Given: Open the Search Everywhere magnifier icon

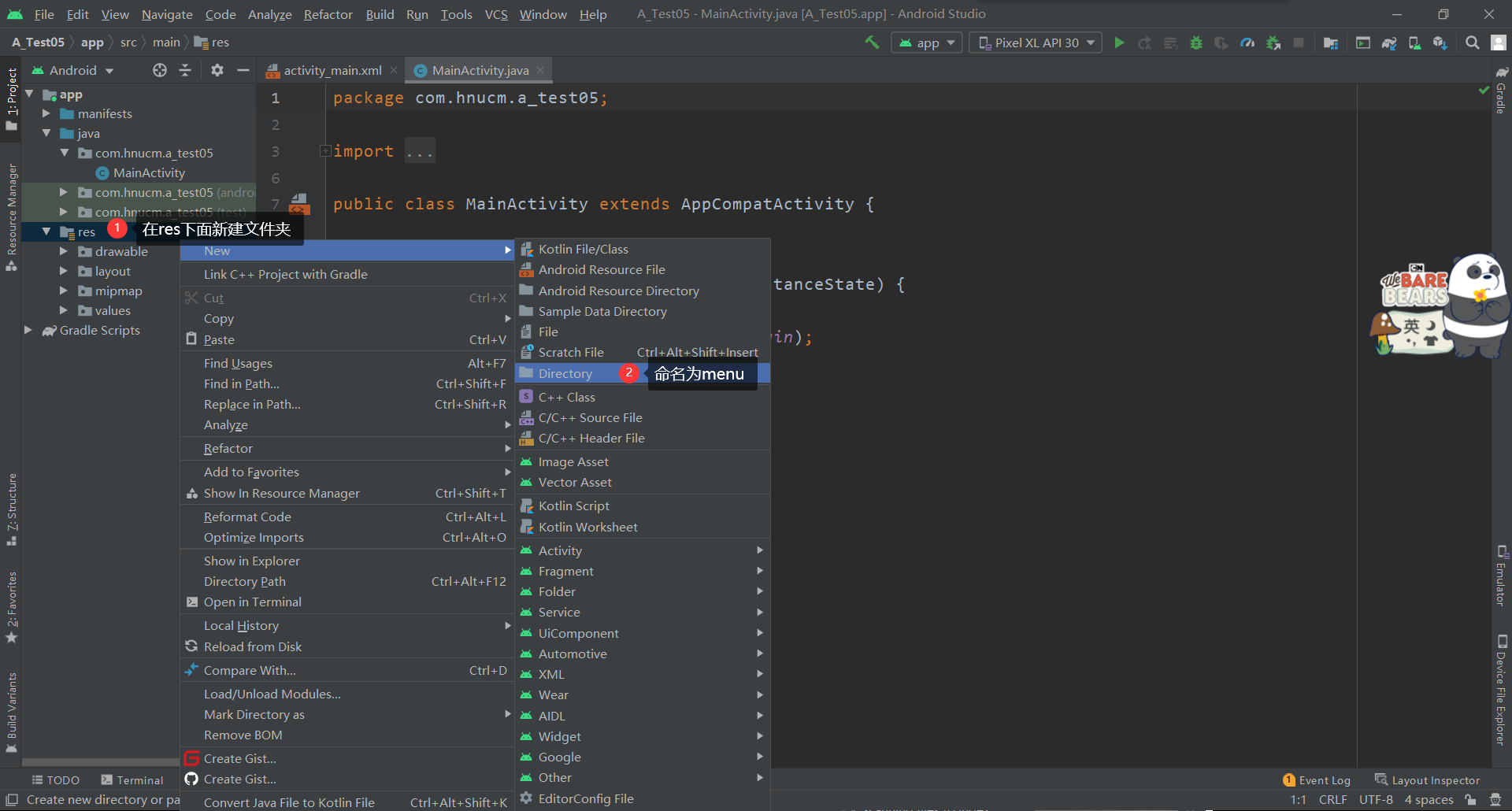Looking at the screenshot, I should click(x=1472, y=43).
